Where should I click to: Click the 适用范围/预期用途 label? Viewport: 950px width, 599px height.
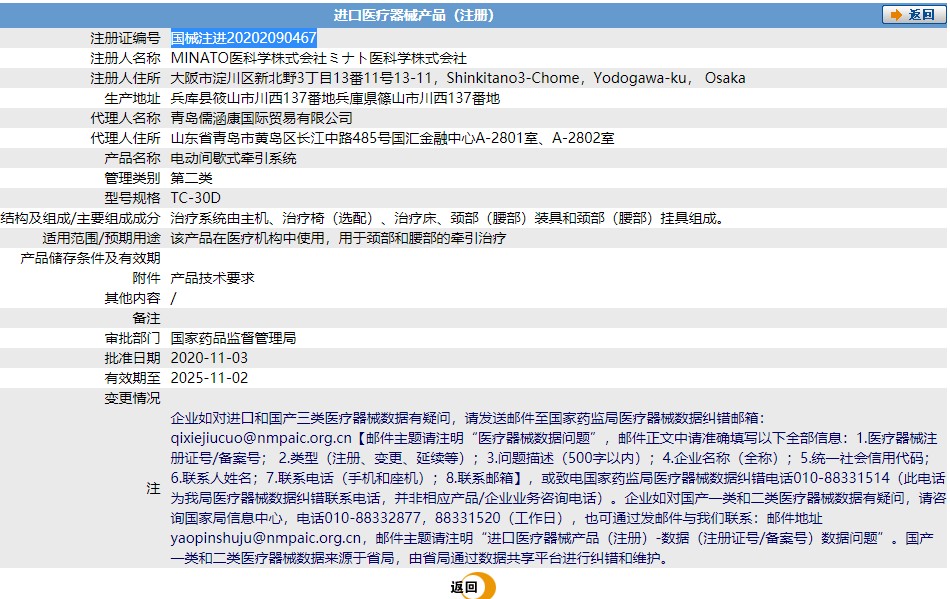[x=101, y=238]
